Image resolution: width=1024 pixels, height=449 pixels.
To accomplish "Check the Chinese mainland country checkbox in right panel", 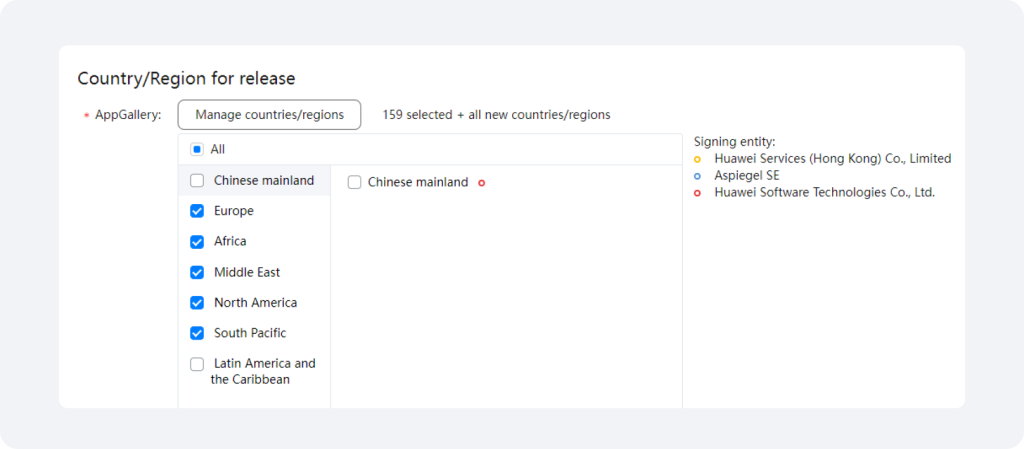I will [x=355, y=183].
